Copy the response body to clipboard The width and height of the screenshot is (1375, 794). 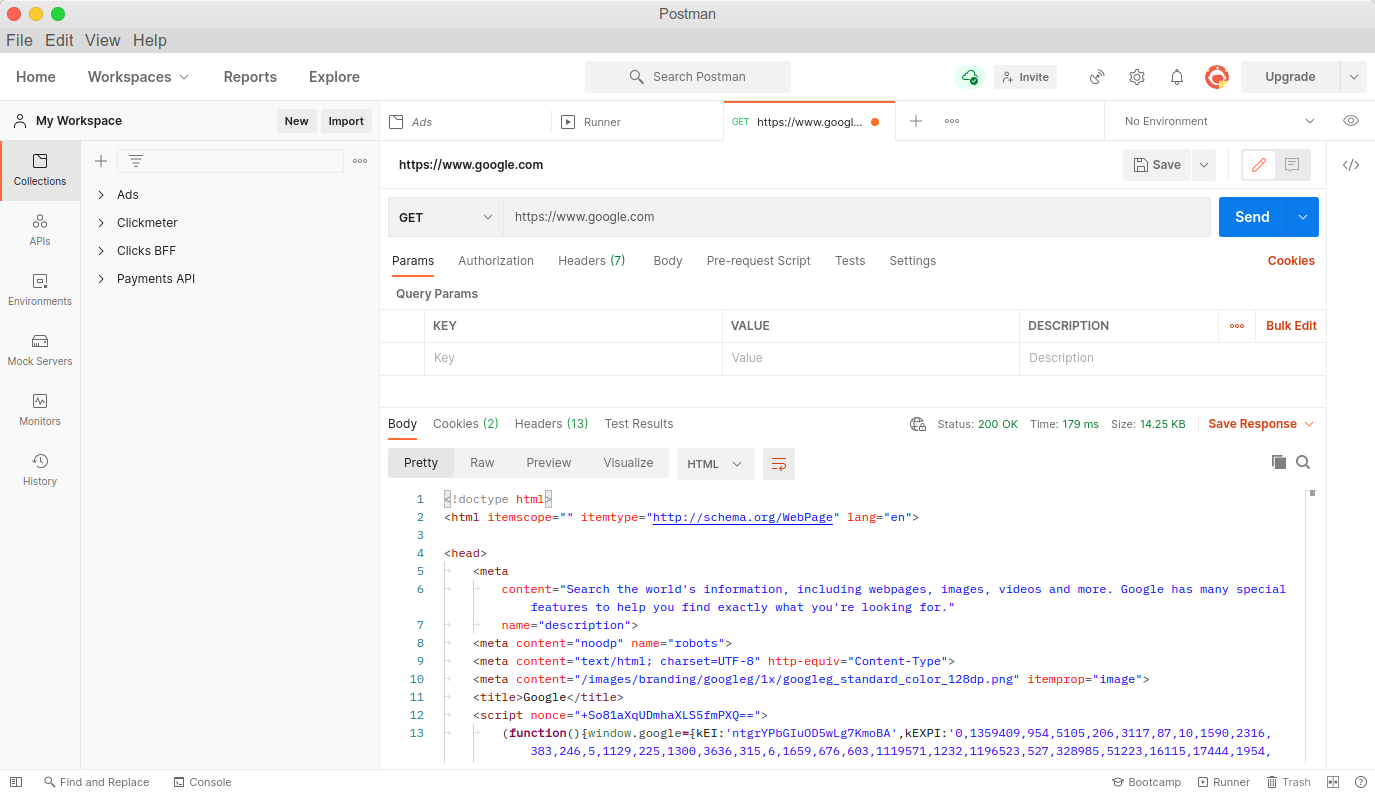[x=1278, y=462]
